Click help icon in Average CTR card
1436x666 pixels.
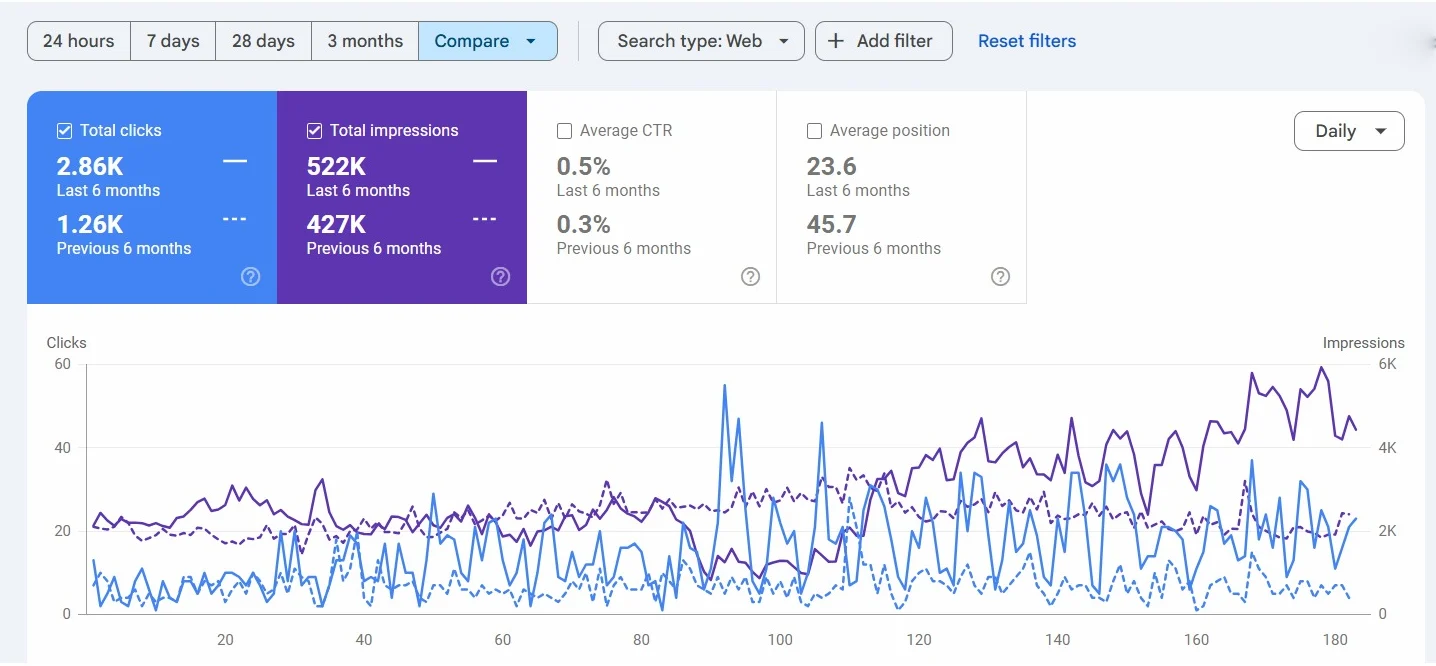(750, 277)
